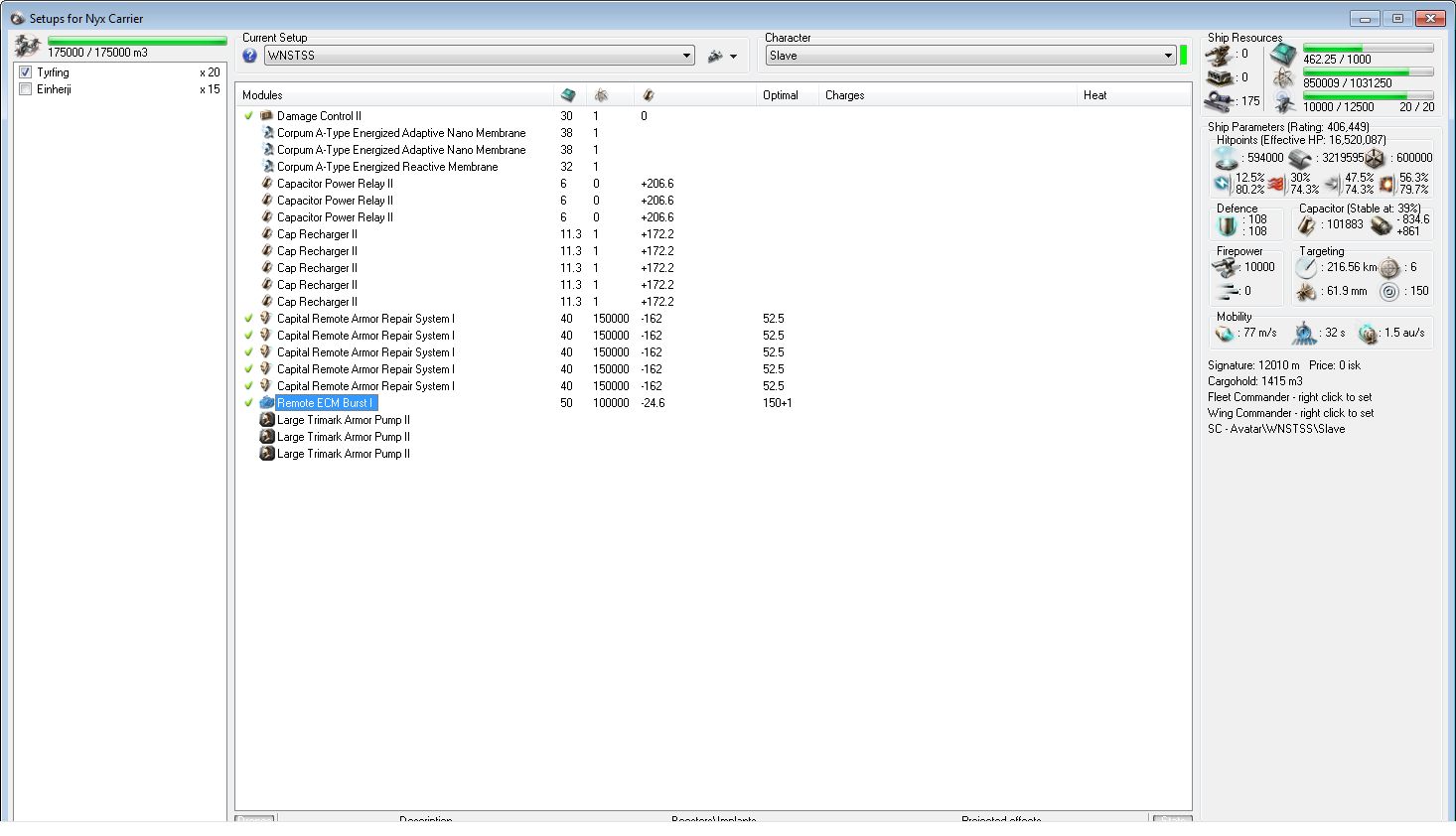Click the drone icon beside 10000 / 12500
This screenshot has width=1456, height=836.
pos(1283,101)
